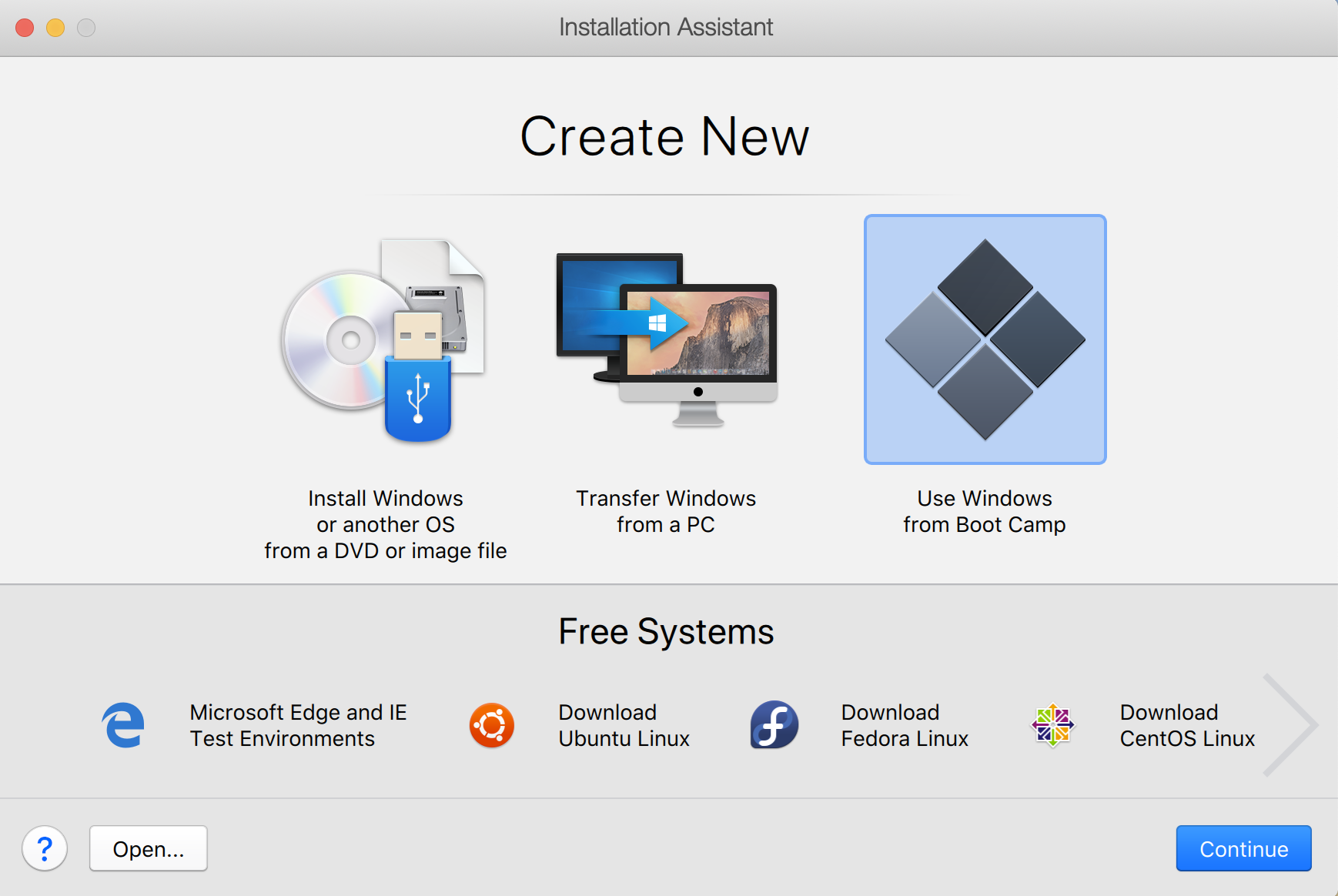Click the Ubuntu logo icon
The height and width of the screenshot is (896, 1338).
click(492, 725)
